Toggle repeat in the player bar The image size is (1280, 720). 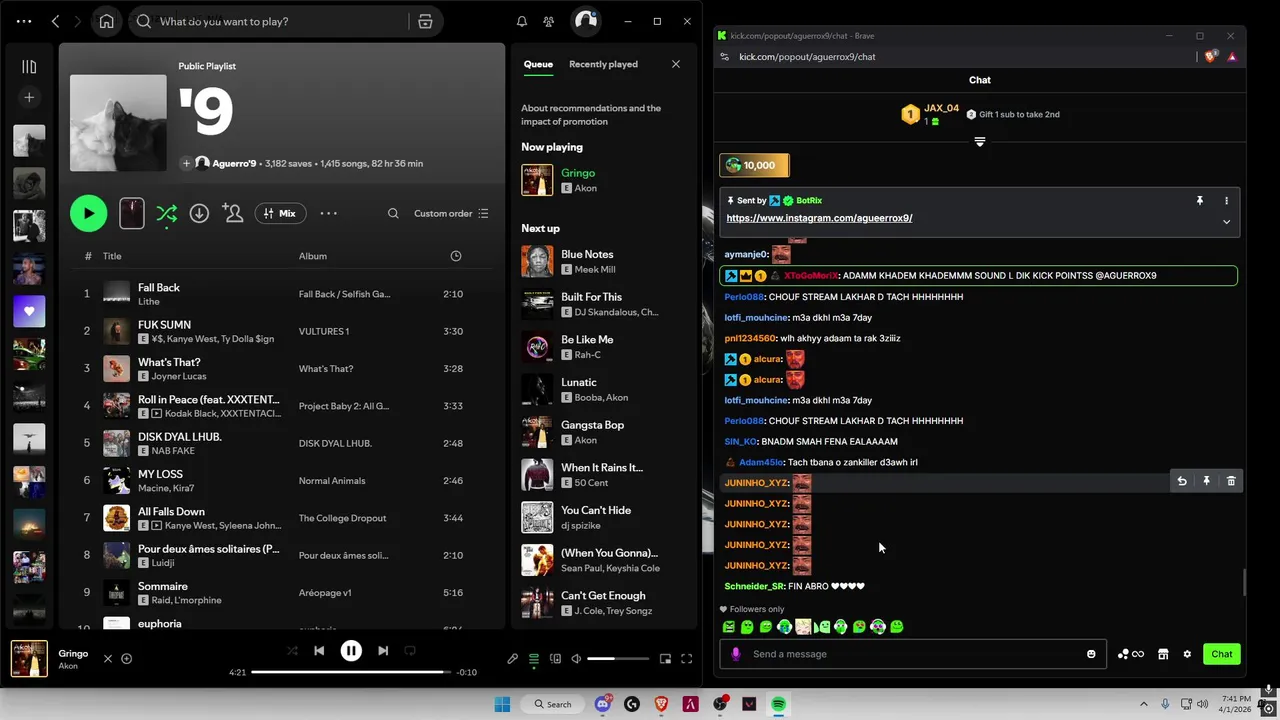[410, 651]
